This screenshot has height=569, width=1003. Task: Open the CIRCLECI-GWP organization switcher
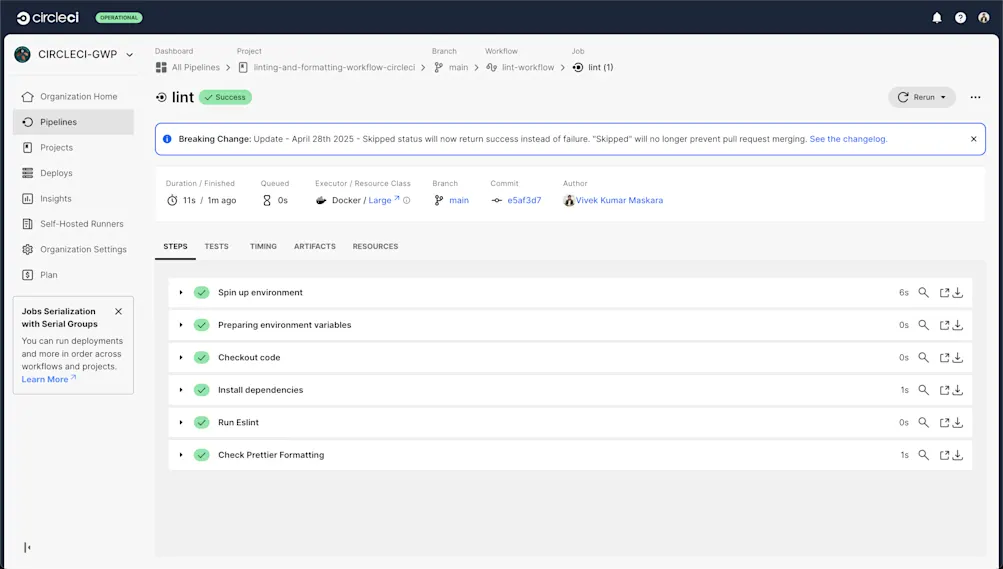pos(74,54)
